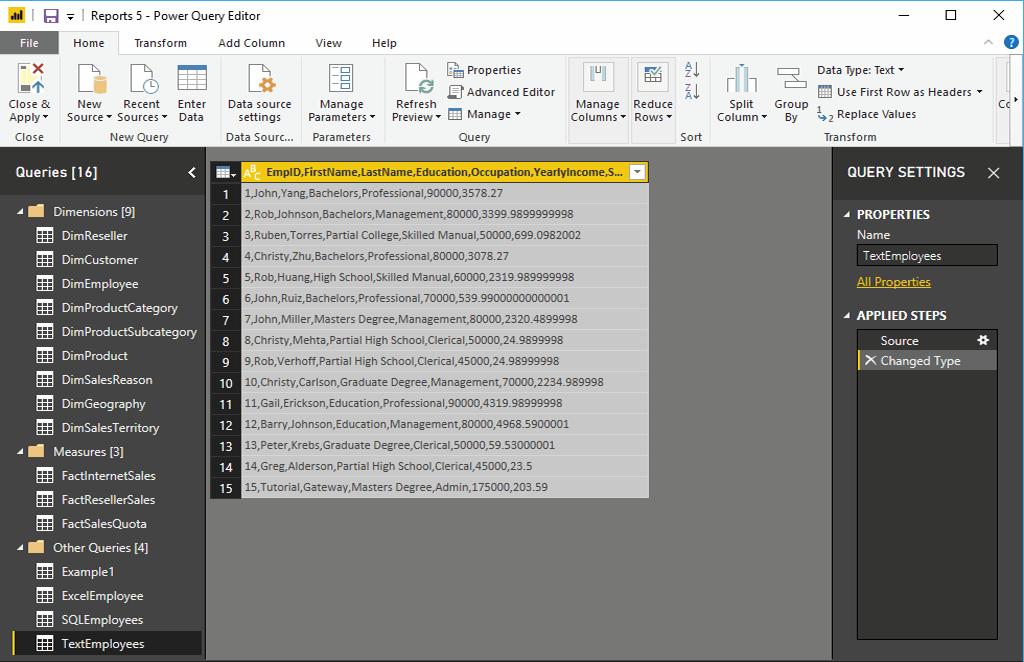The height and width of the screenshot is (662, 1024).
Task: Collapse the Dimensions folder
Action: [20, 212]
